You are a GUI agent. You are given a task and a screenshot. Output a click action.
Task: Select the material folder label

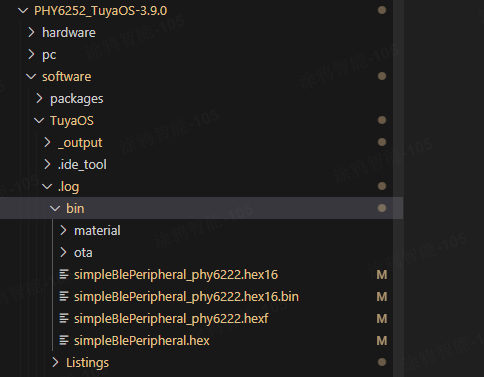(97, 231)
